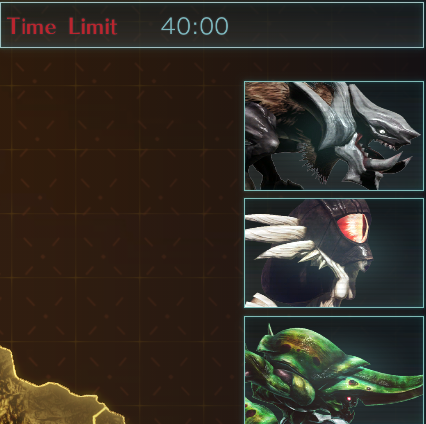Click the 40:00 time value
Screen dimensions: 426x424
[x=195, y=26]
